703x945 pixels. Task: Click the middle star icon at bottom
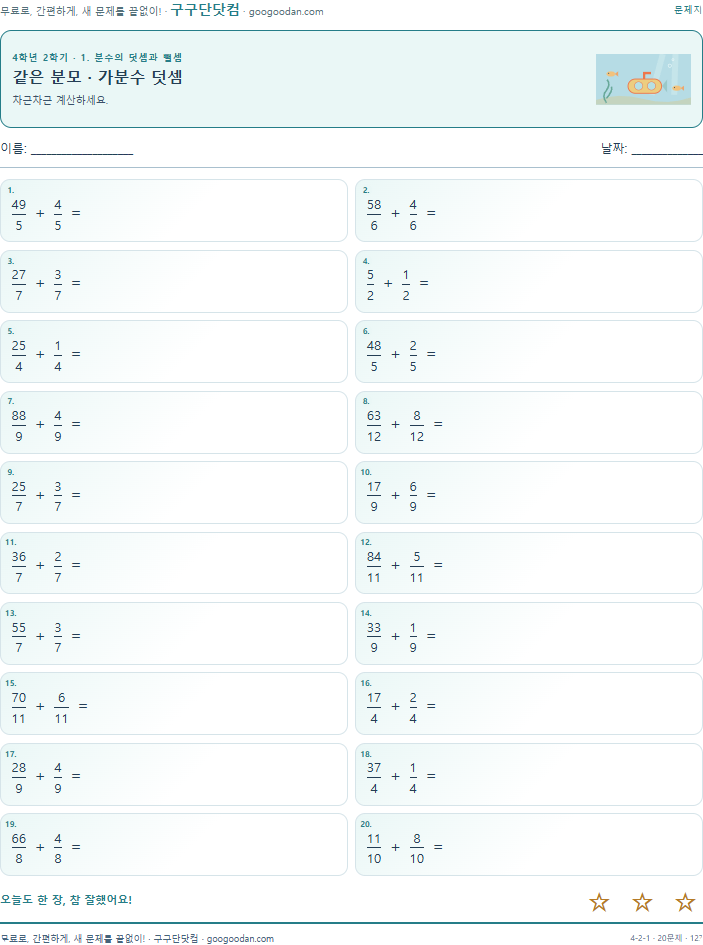pos(642,902)
